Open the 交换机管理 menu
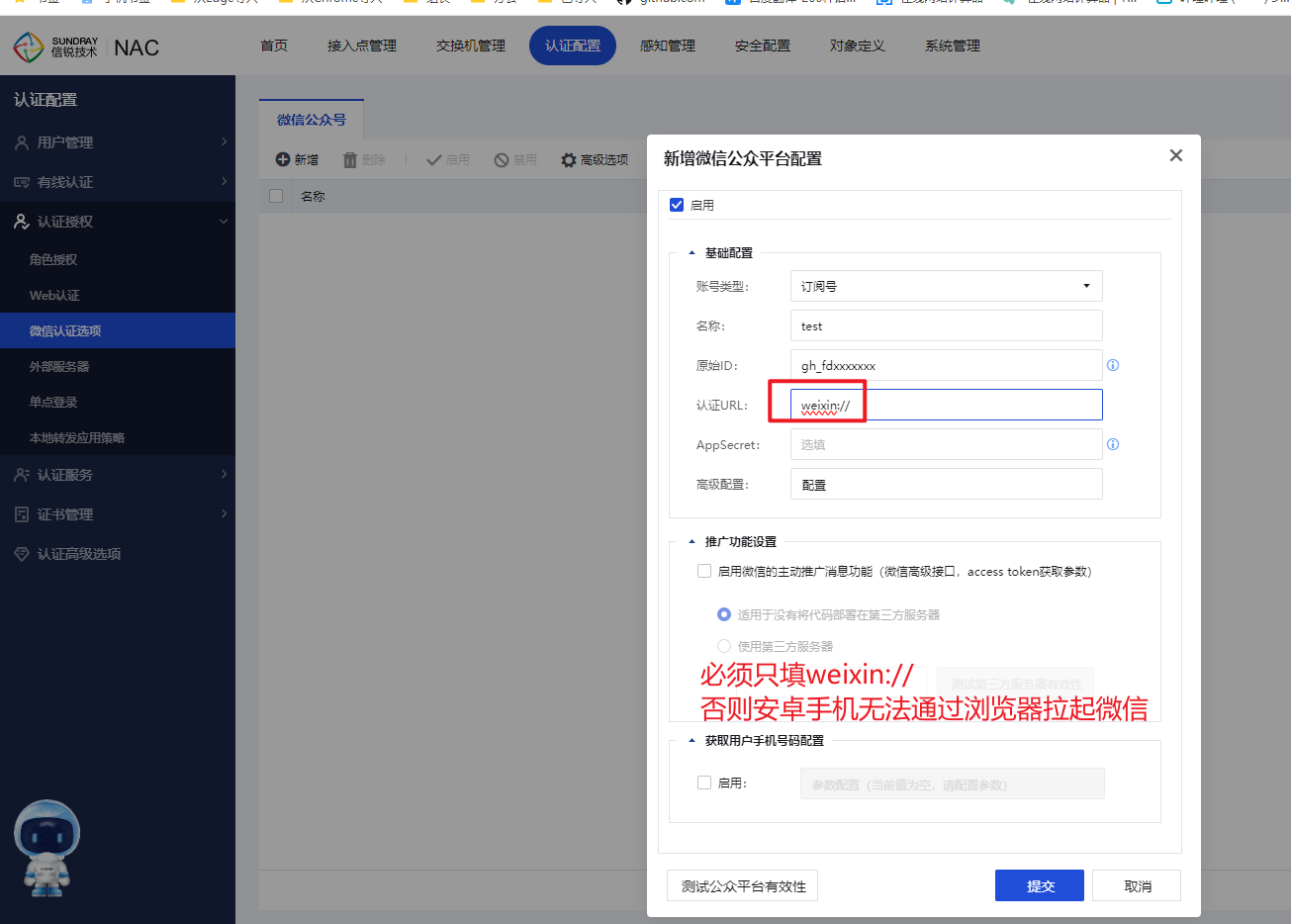The image size is (1291, 924). click(471, 46)
